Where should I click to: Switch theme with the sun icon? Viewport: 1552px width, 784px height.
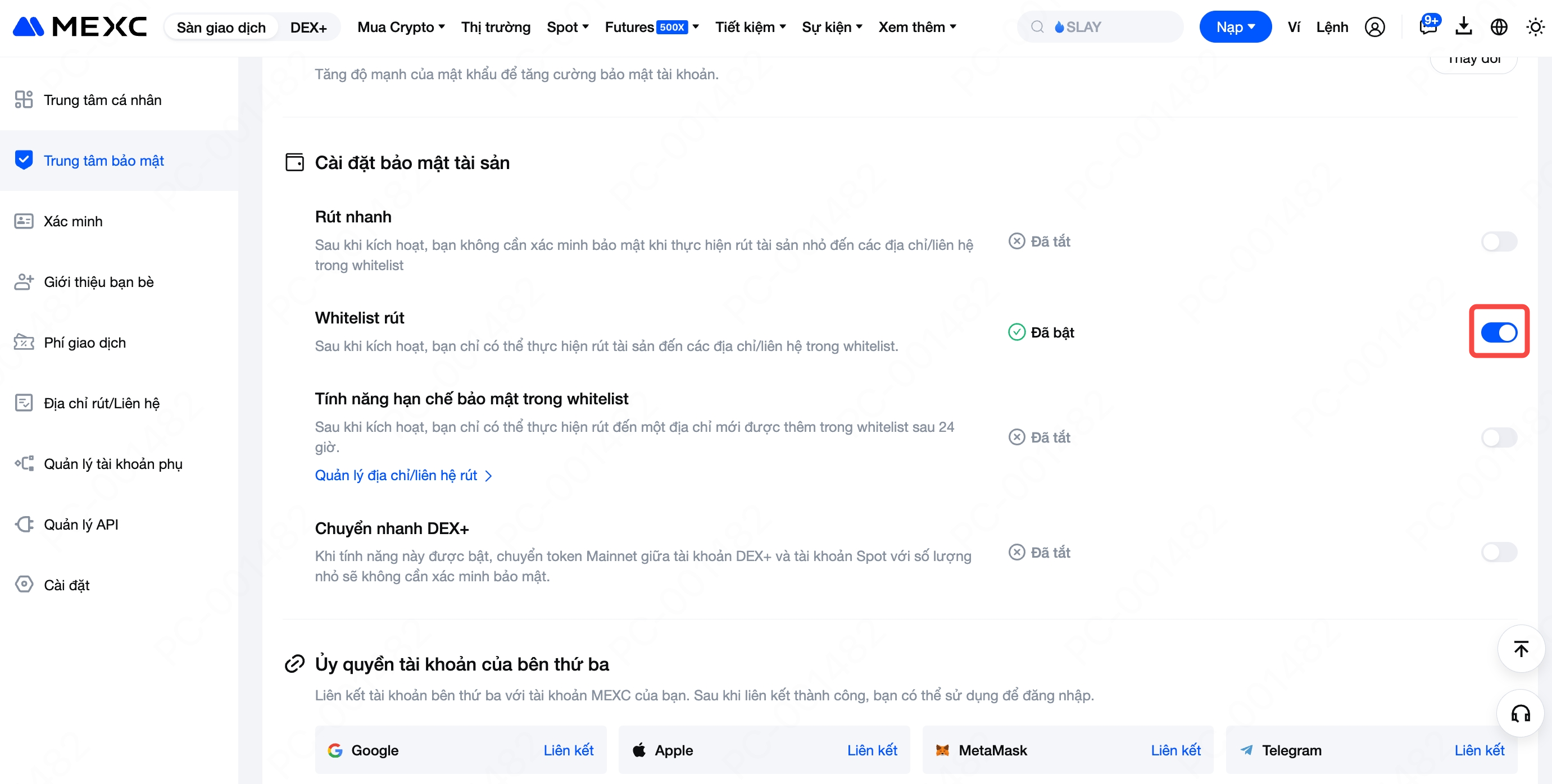[x=1535, y=27]
